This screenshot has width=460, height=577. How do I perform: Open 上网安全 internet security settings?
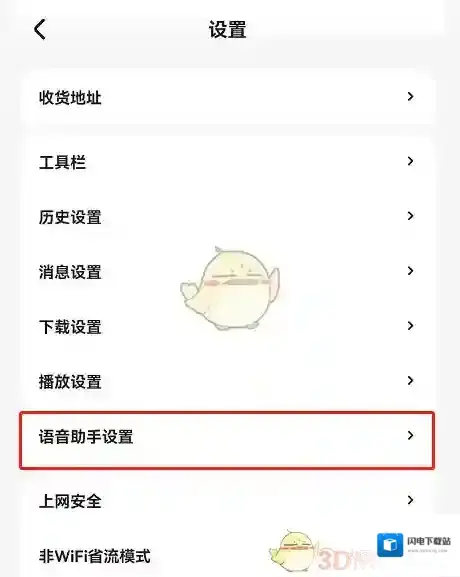pos(227,500)
